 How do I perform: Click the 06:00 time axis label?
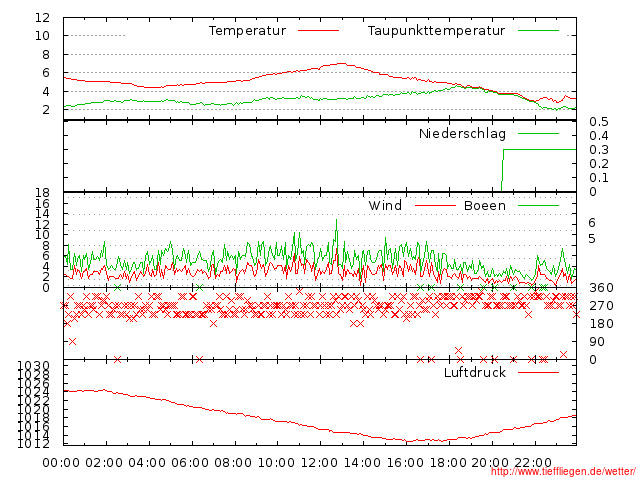point(190,463)
